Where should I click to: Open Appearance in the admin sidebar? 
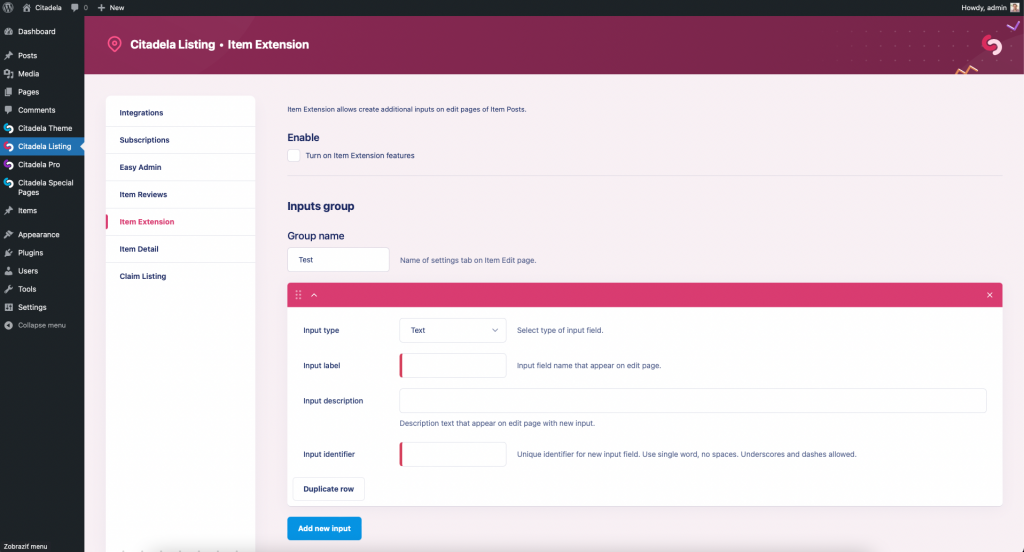[x=38, y=235]
